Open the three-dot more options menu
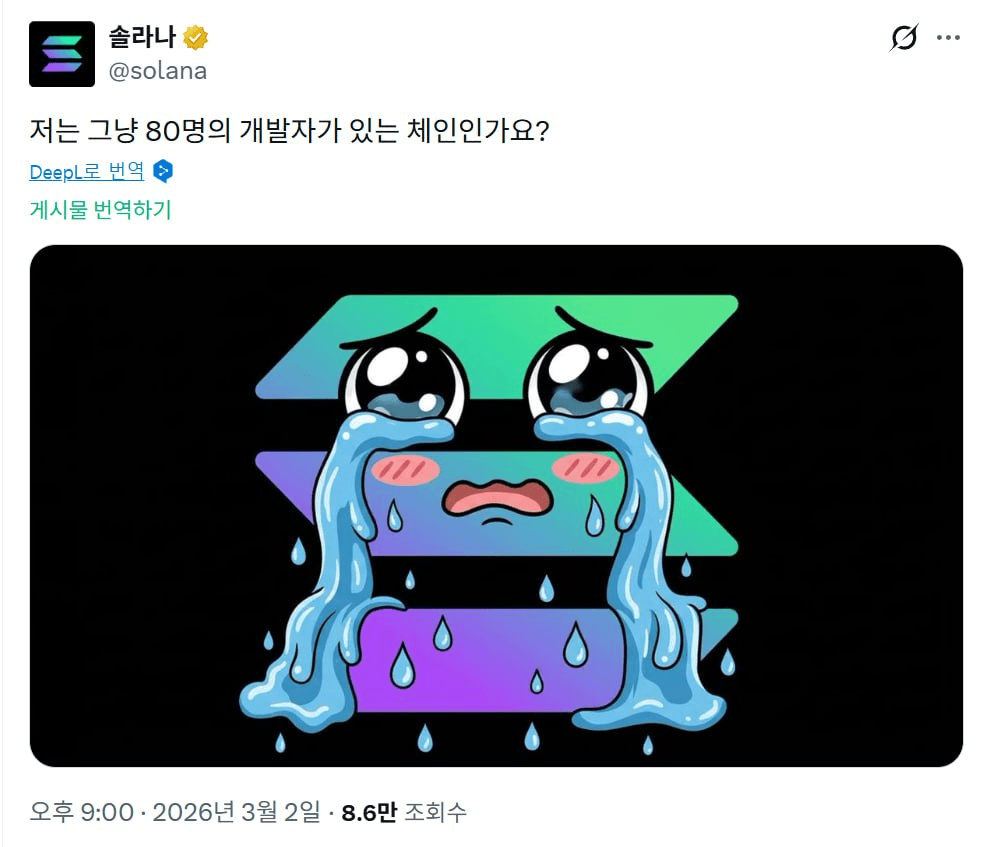 tap(948, 38)
